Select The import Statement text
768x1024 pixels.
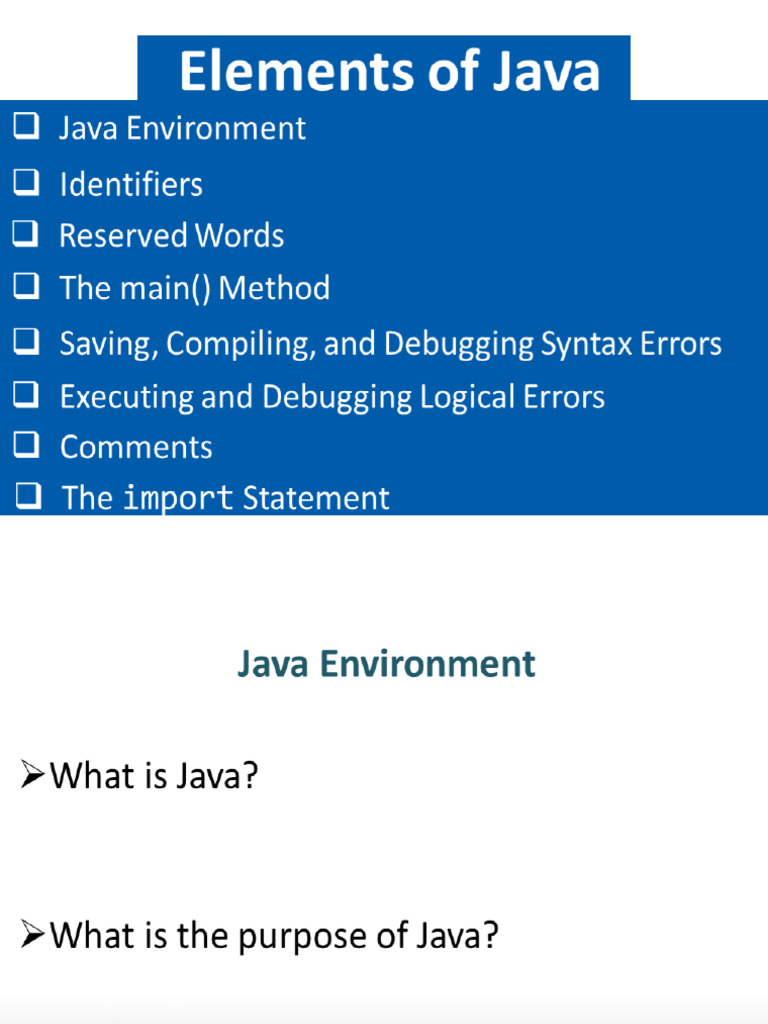pos(226,498)
